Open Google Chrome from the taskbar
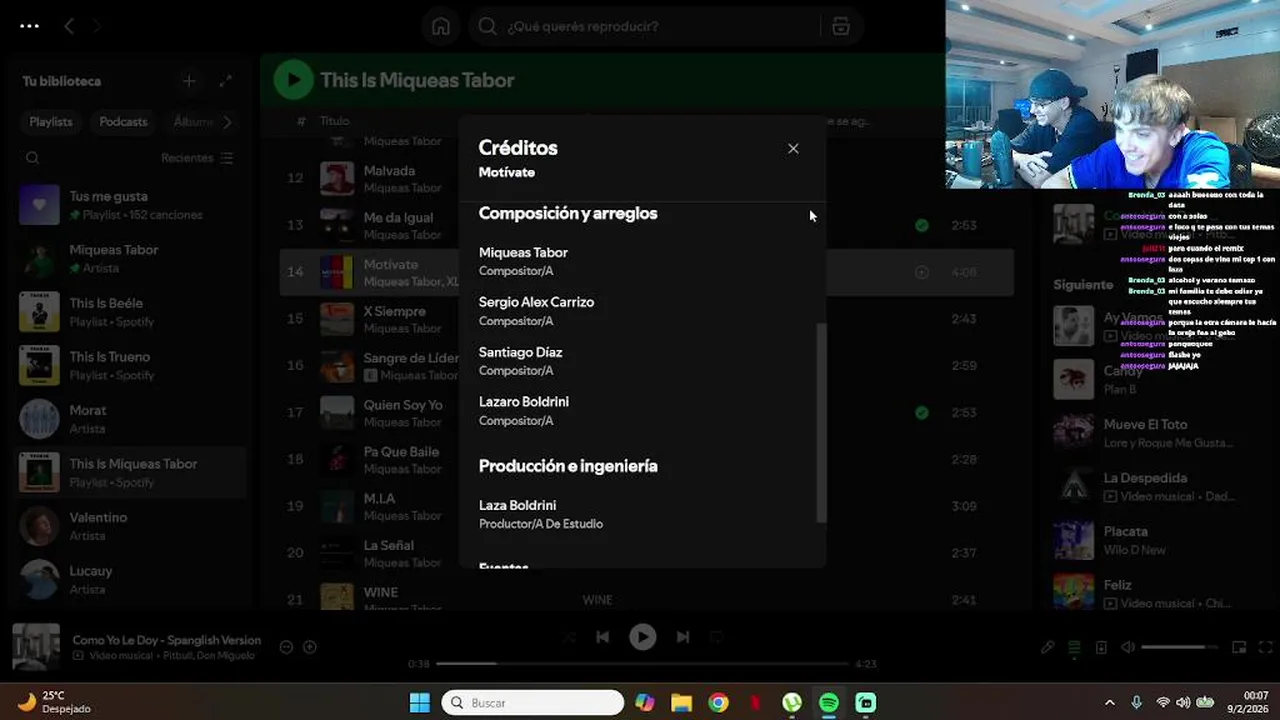The image size is (1280, 720). point(718,703)
